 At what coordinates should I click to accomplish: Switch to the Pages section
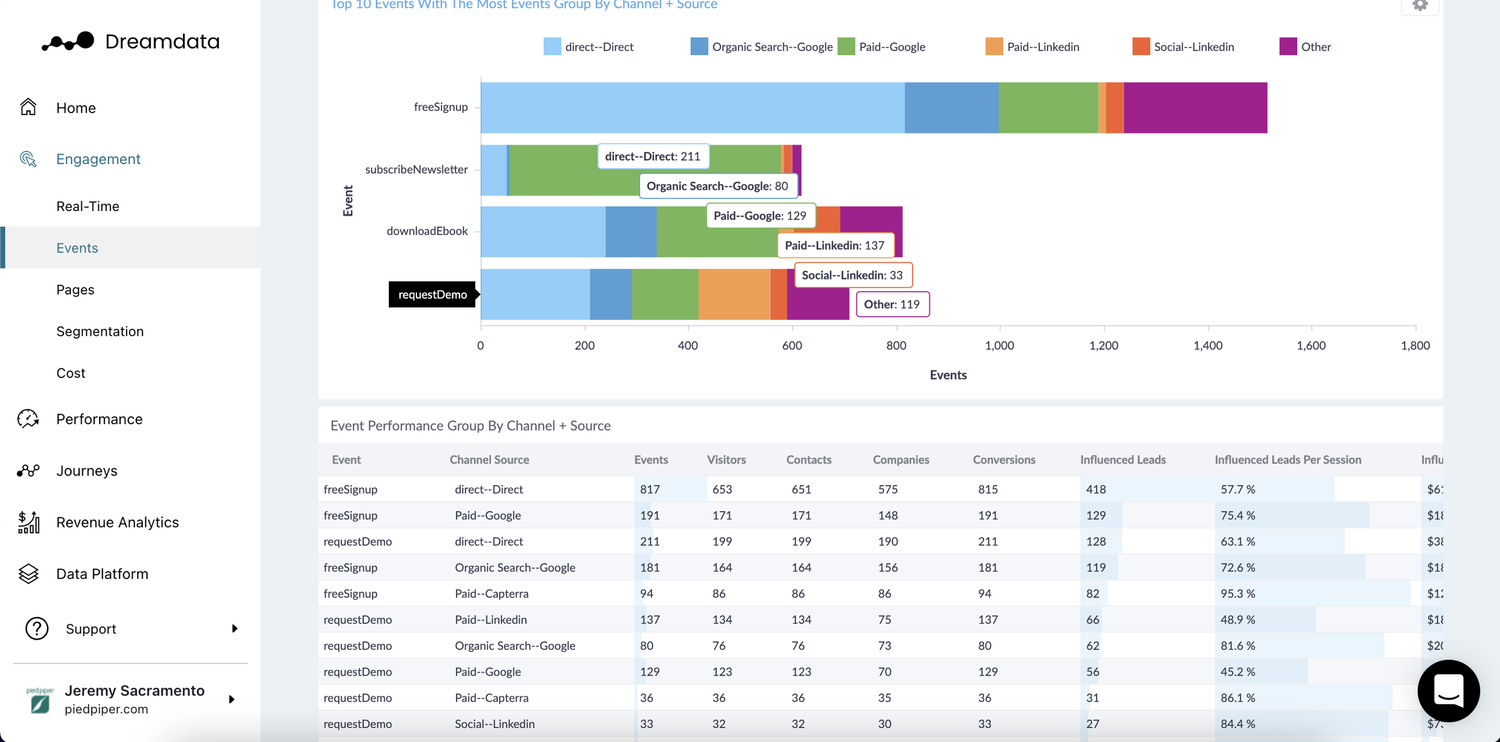pyautogui.click(x=75, y=289)
